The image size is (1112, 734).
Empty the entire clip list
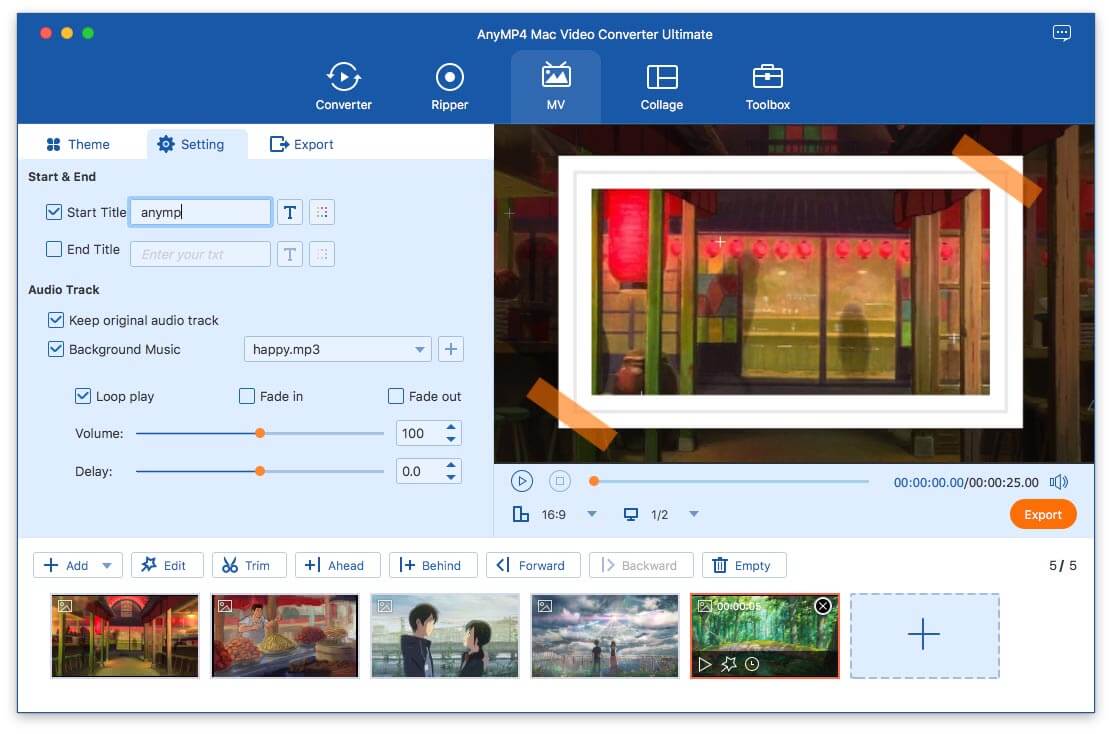(744, 565)
